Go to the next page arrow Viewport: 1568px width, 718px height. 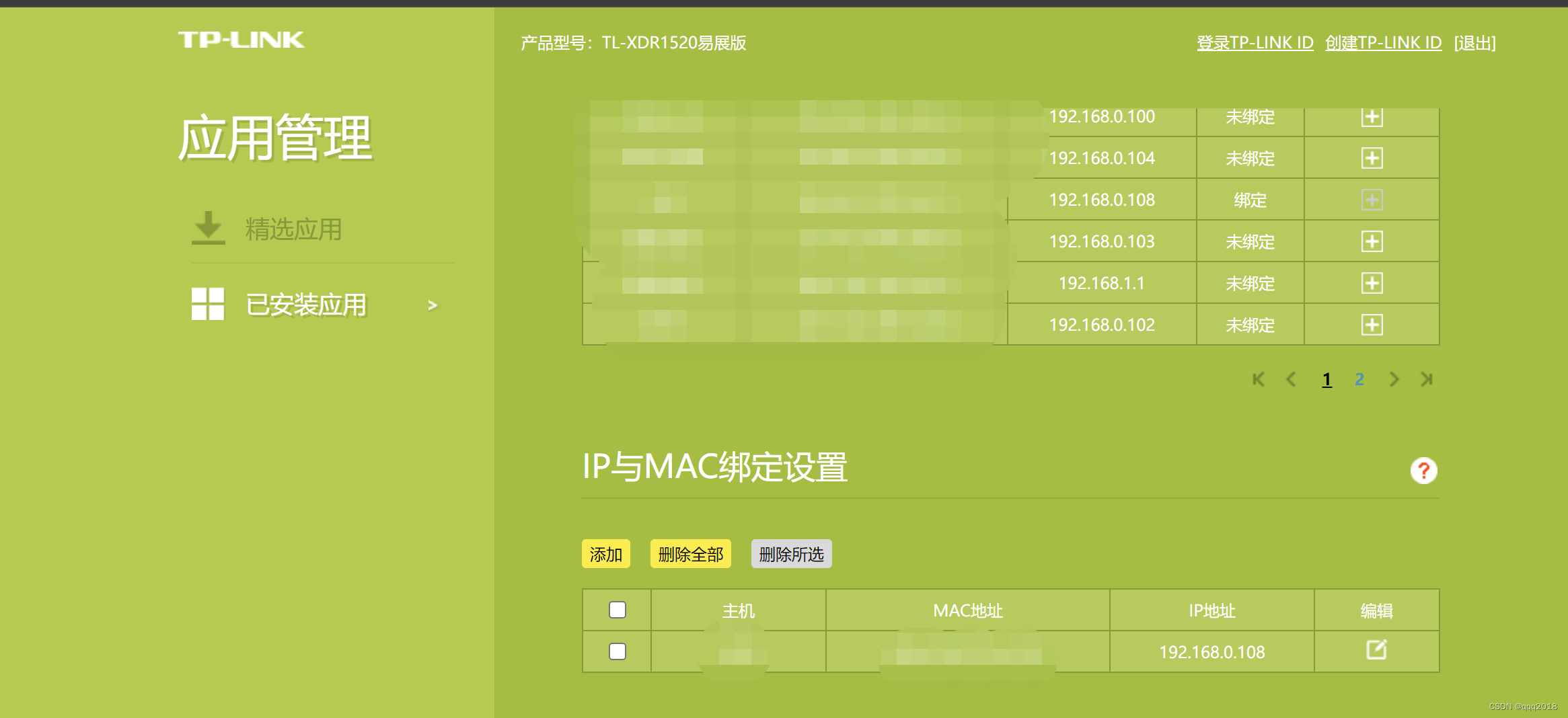[1394, 379]
